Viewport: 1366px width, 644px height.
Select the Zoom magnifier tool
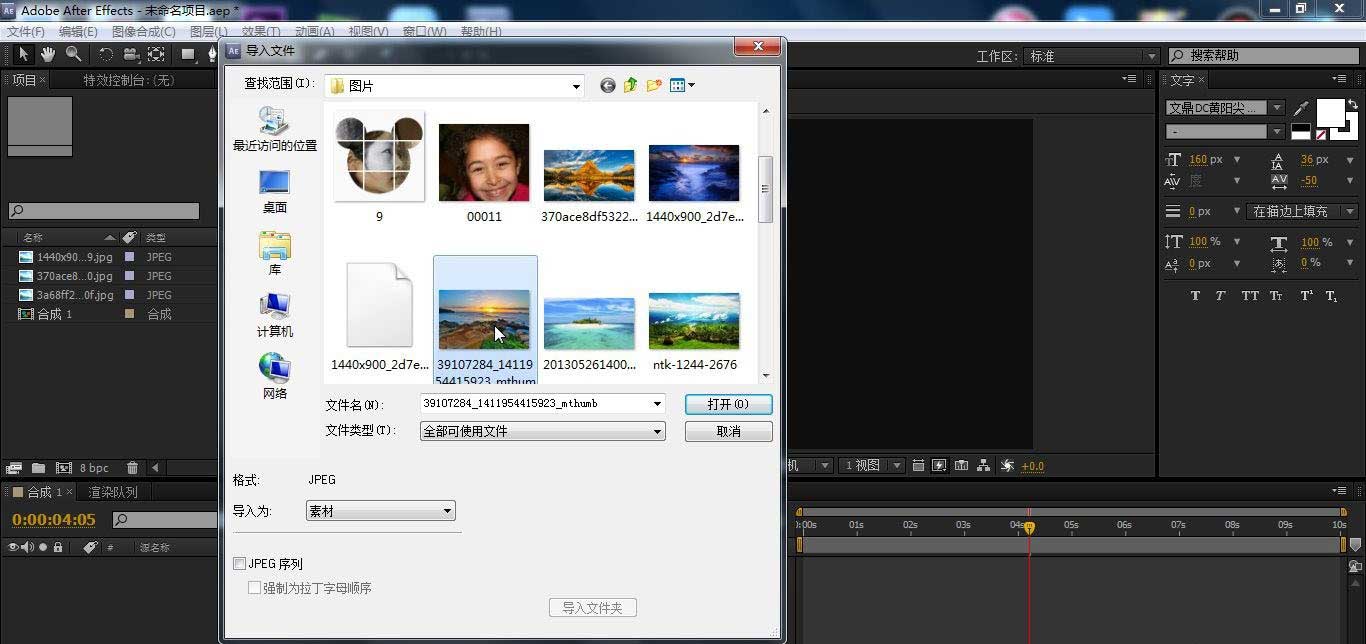(x=73, y=54)
